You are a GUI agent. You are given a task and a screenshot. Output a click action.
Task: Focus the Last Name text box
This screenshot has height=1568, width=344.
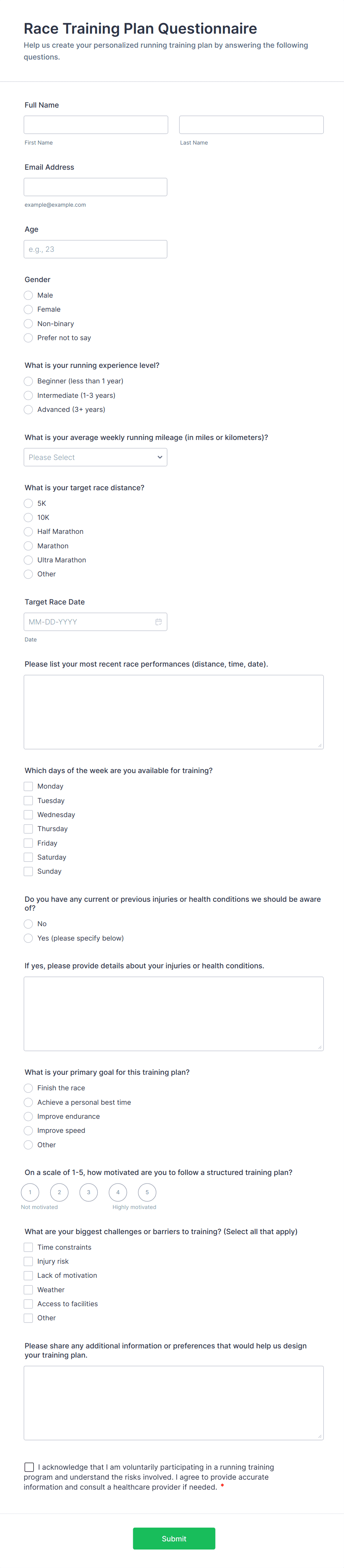click(x=251, y=125)
